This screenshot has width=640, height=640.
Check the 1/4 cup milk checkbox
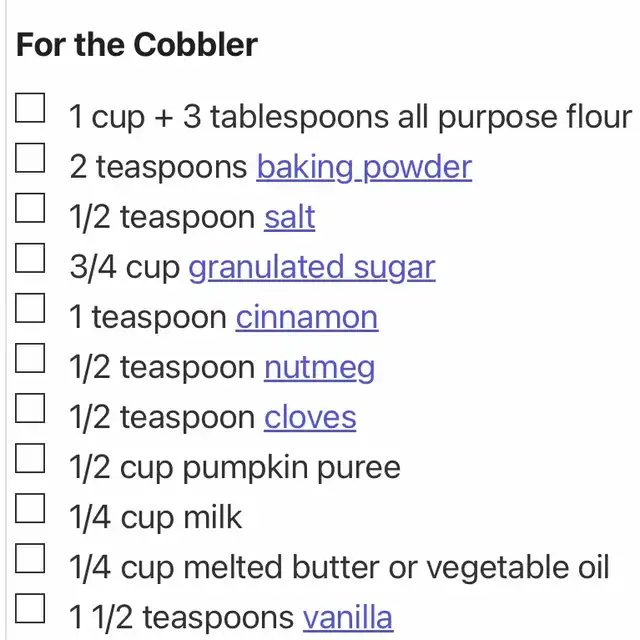click(30, 508)
